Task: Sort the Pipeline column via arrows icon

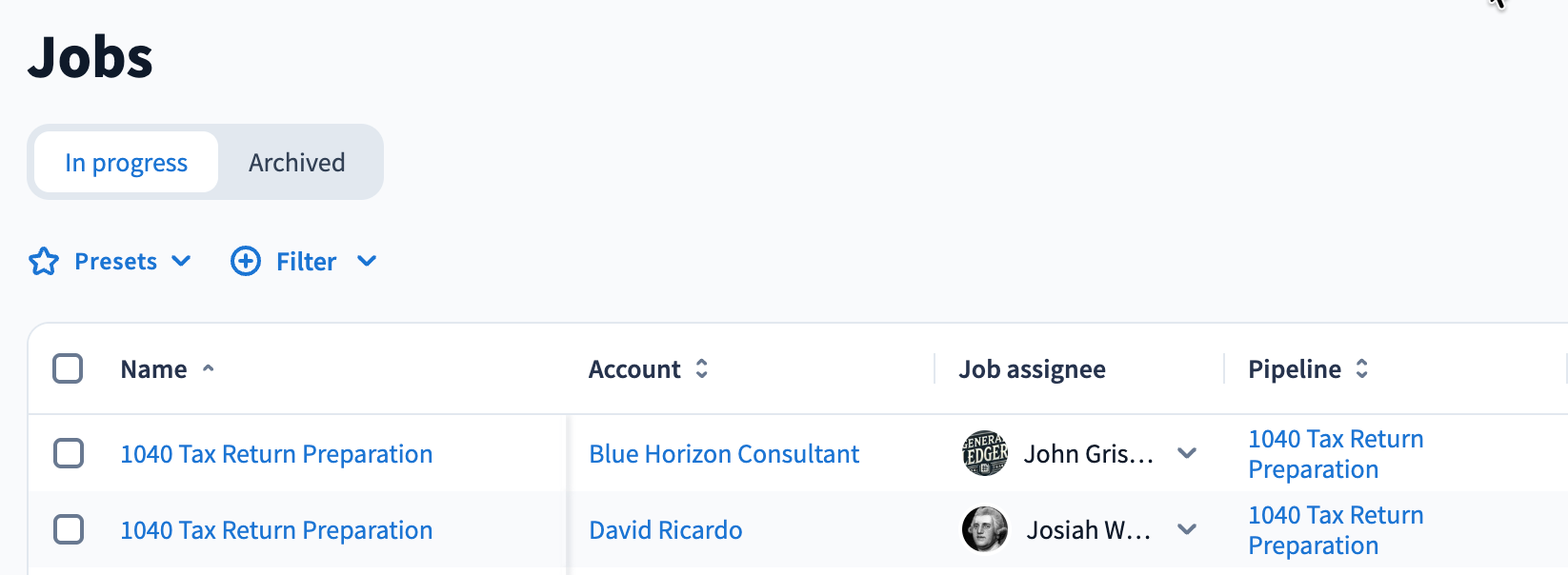Action: pos(1362,369)
